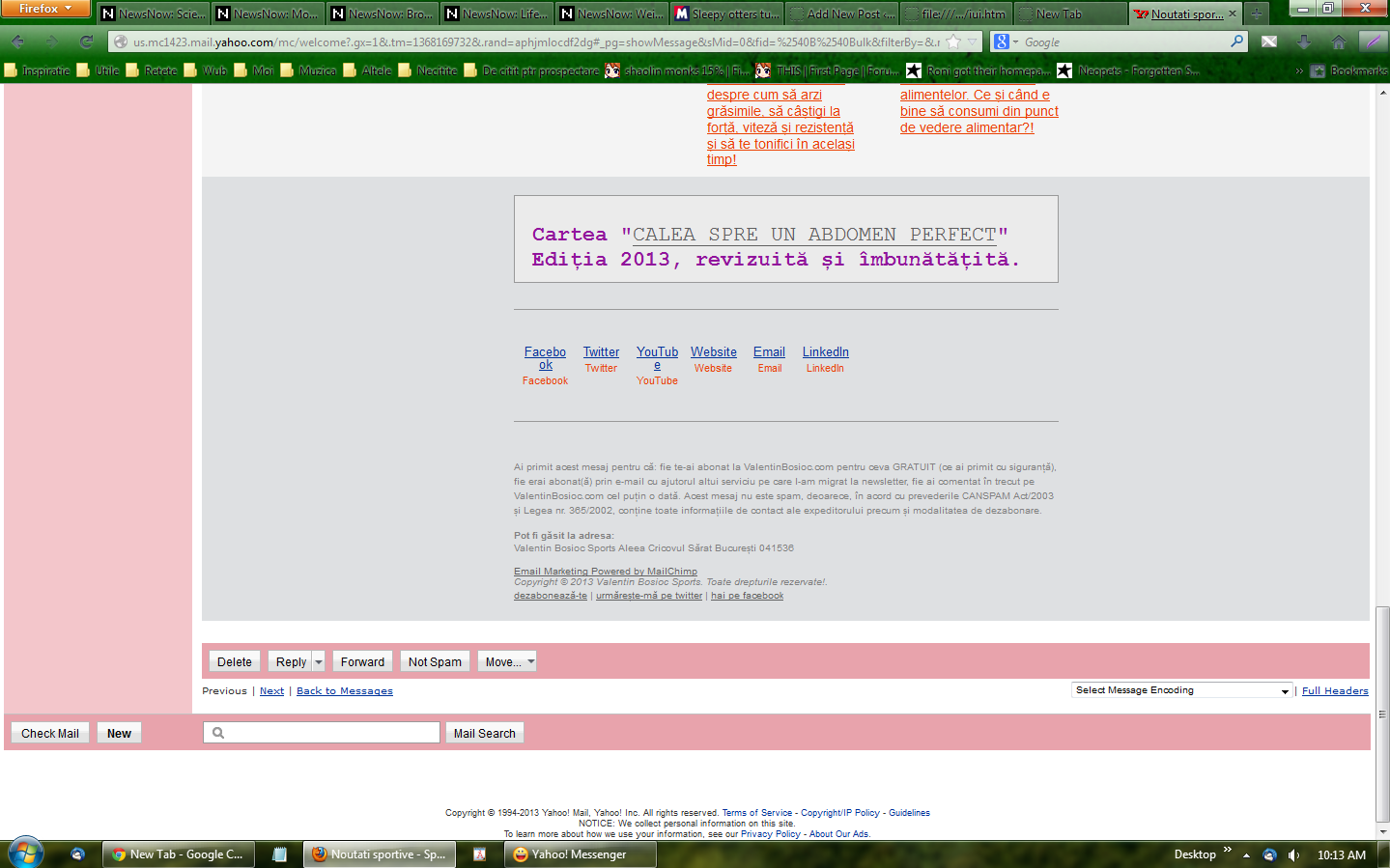This screenshot has width=1390, height=868.
Task: Switch to the Sleepy otters tab
Action: pyautogui.click(x=726, y=14)
